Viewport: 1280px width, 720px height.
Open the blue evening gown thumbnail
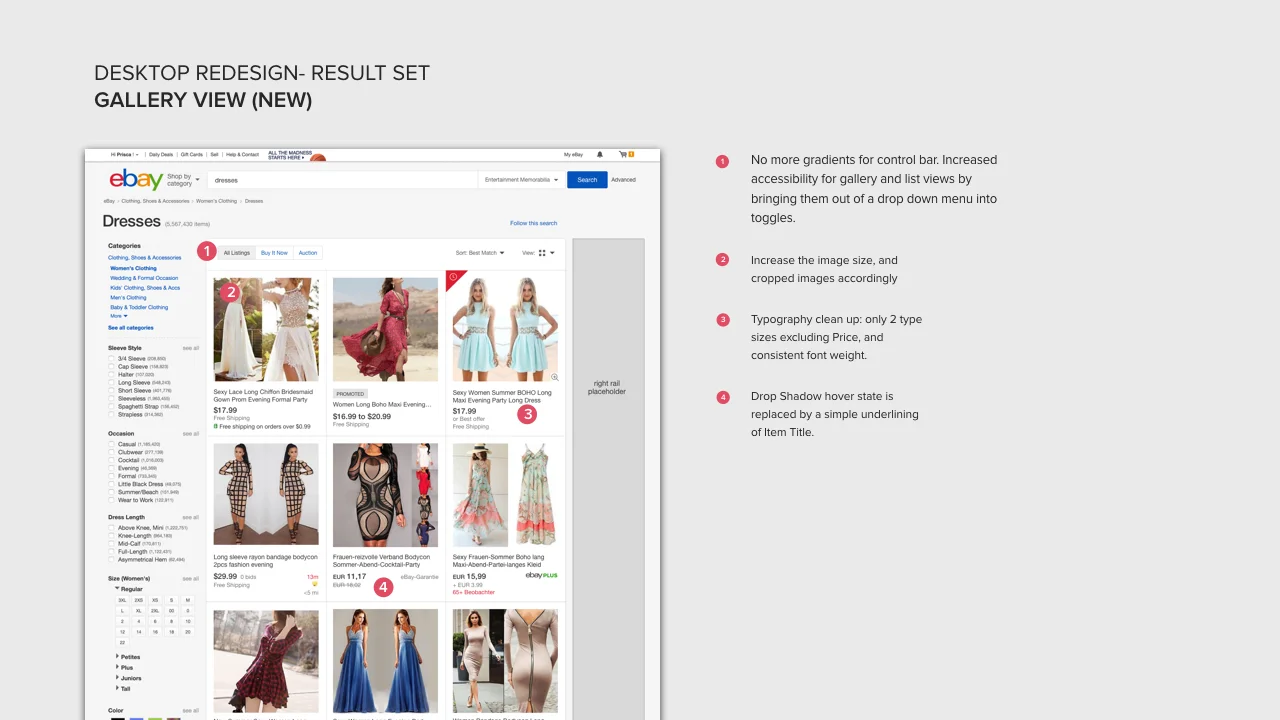point(385,660)
